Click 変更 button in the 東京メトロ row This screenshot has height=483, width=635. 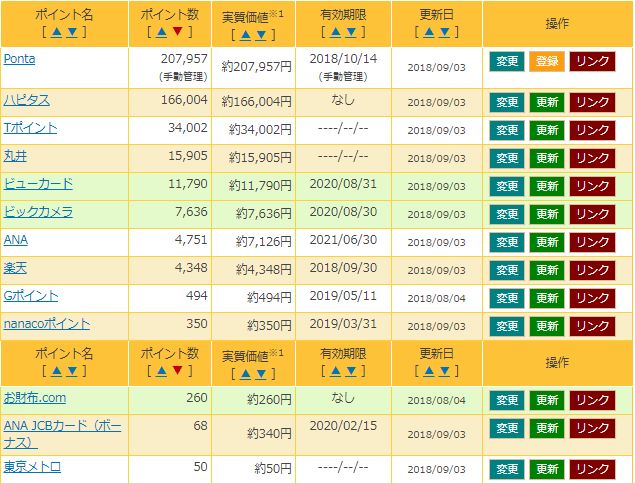pos(507,469)
